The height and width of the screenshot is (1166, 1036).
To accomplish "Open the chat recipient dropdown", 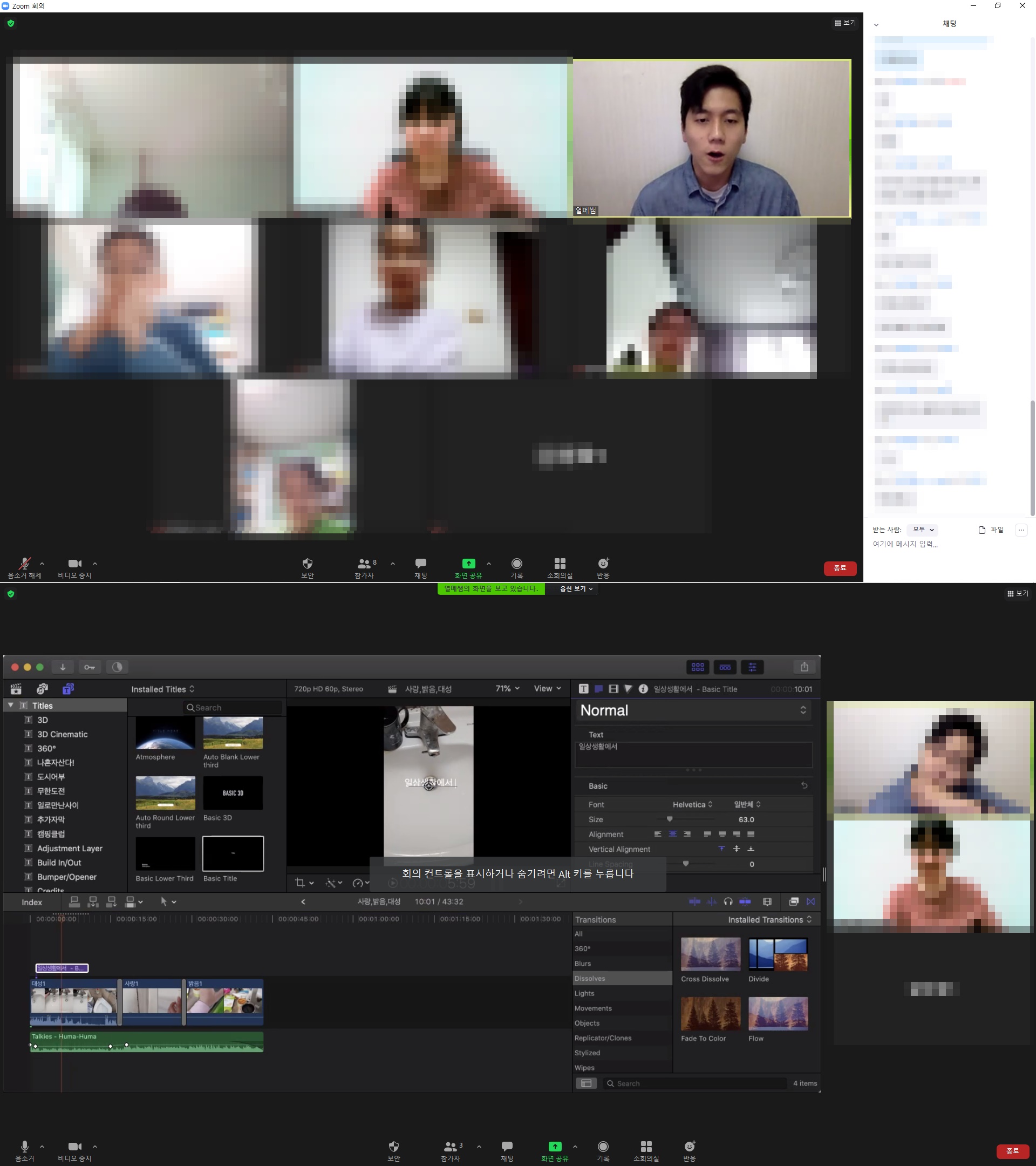I will click(923, 530).
